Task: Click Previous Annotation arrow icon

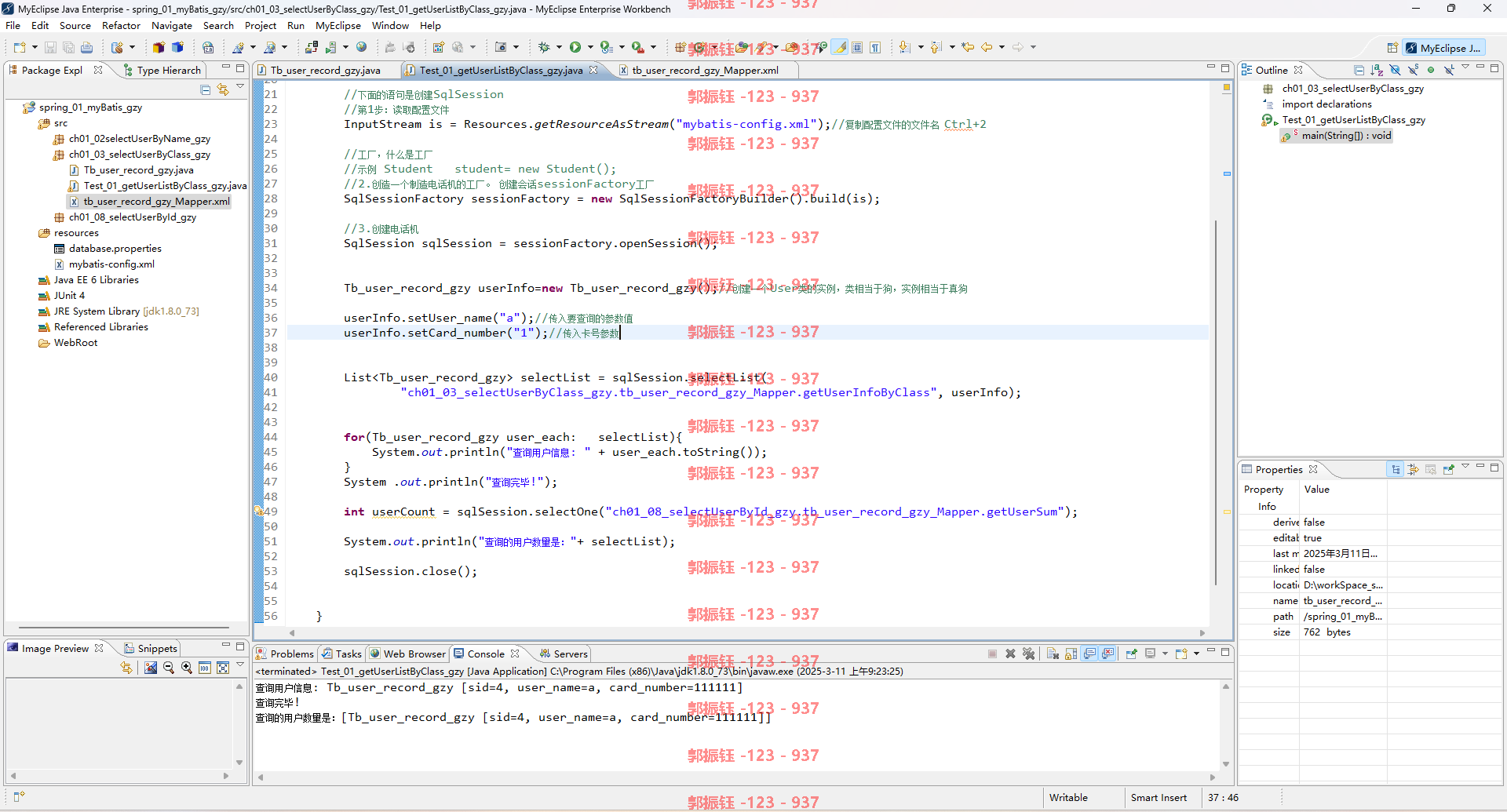Action: click(936, 47)
